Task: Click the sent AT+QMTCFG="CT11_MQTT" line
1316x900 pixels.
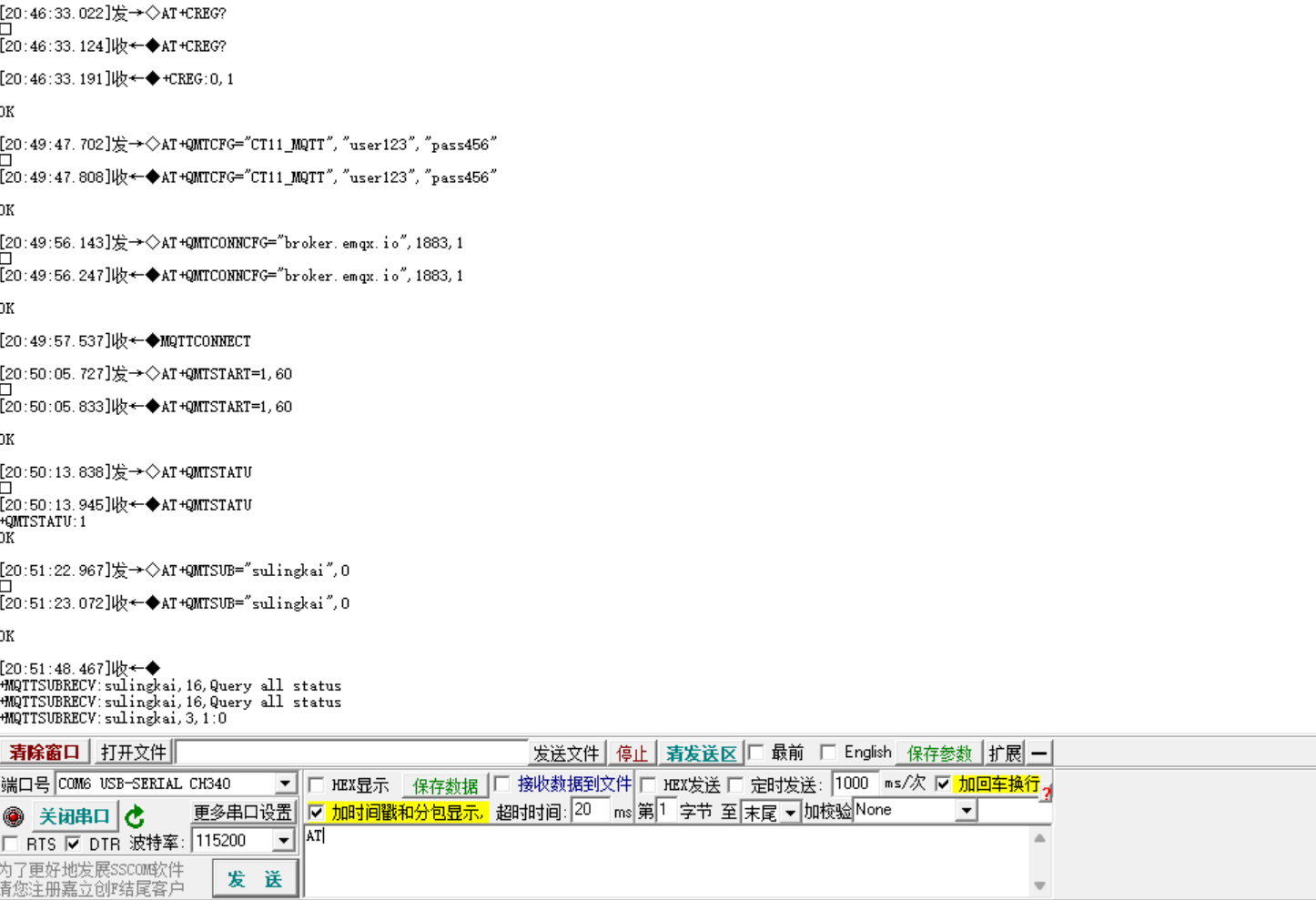Action: point(248,145)
